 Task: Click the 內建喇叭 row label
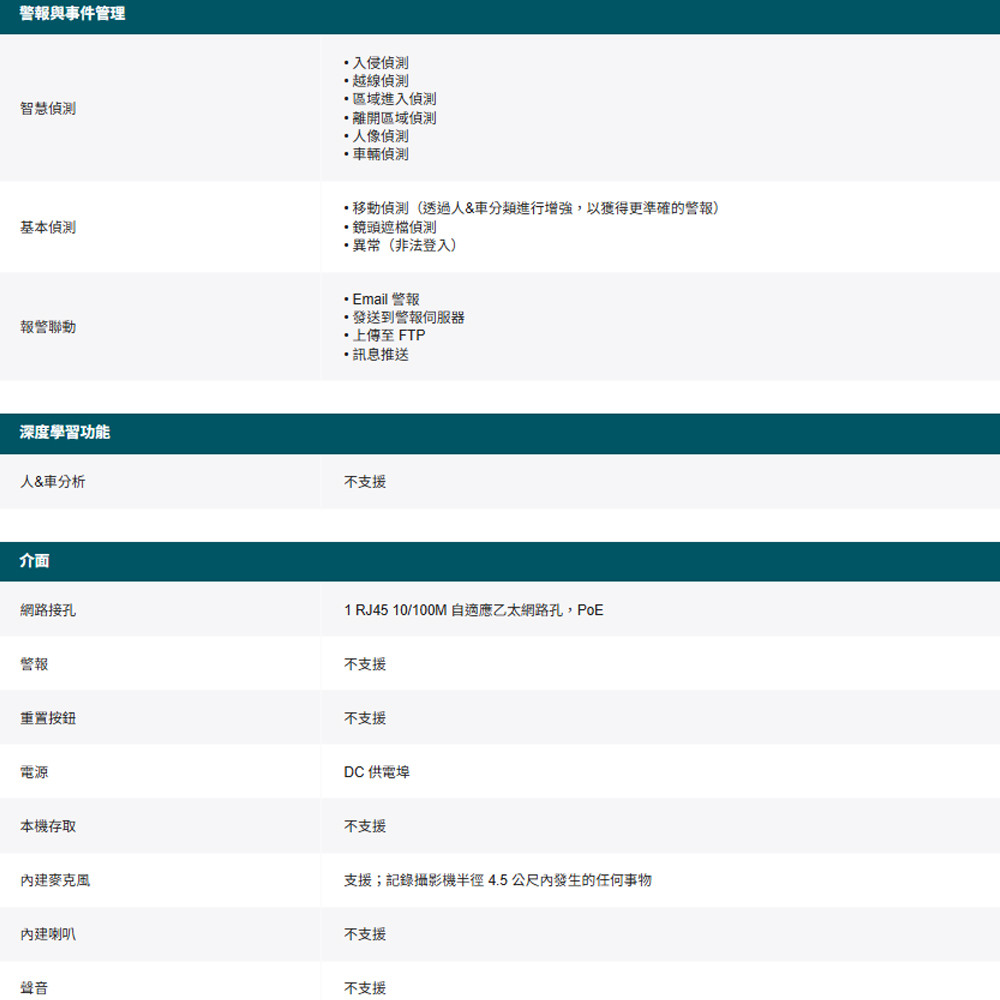click(x=48, y=934)
